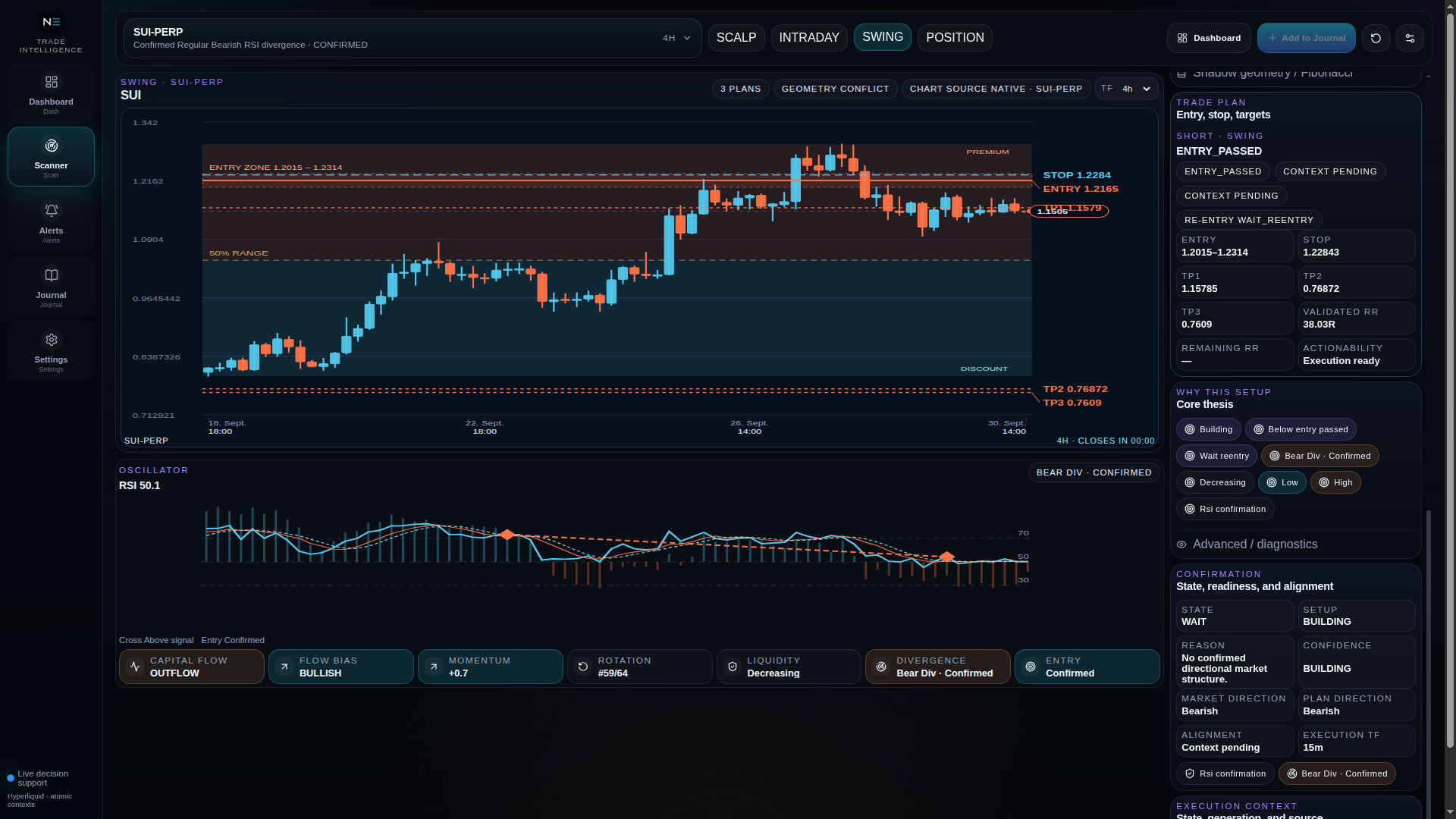This screenshot has width=1456, height=819.
Task: Toggle the Low thesis chip
Action: [x=1282, y=482]
